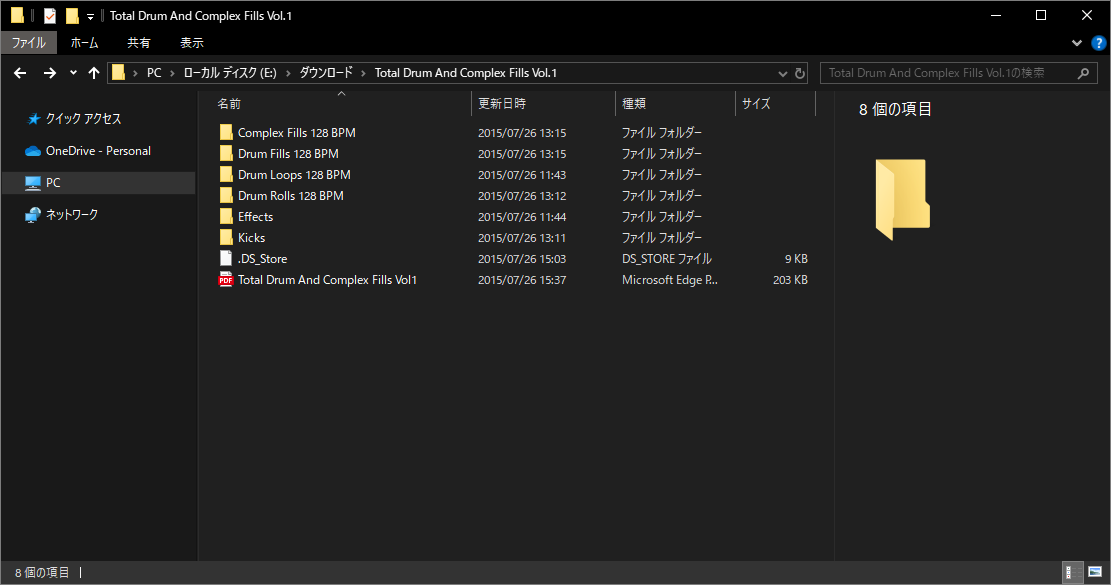Select OneDrive - Personal in the sidebar
The image size is (1111, 585).
point(98,151)
